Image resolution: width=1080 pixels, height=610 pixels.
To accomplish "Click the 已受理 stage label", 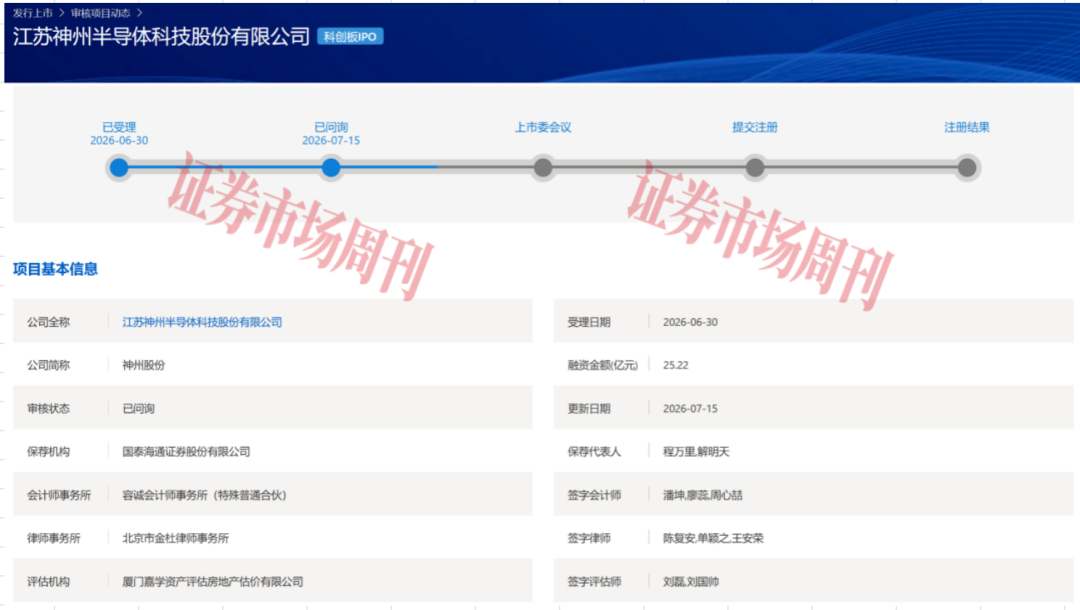I will pos(119,127).
